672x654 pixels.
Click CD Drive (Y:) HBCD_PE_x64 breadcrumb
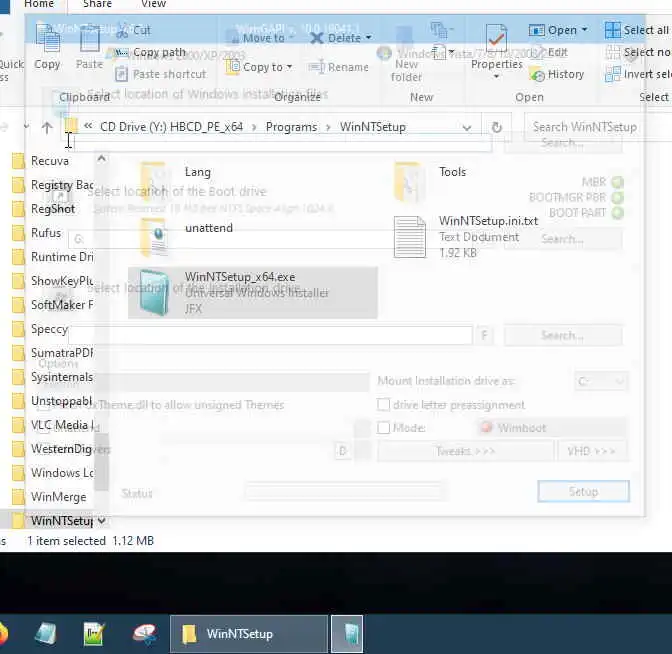pyautogui.click(x=171, y=127)
